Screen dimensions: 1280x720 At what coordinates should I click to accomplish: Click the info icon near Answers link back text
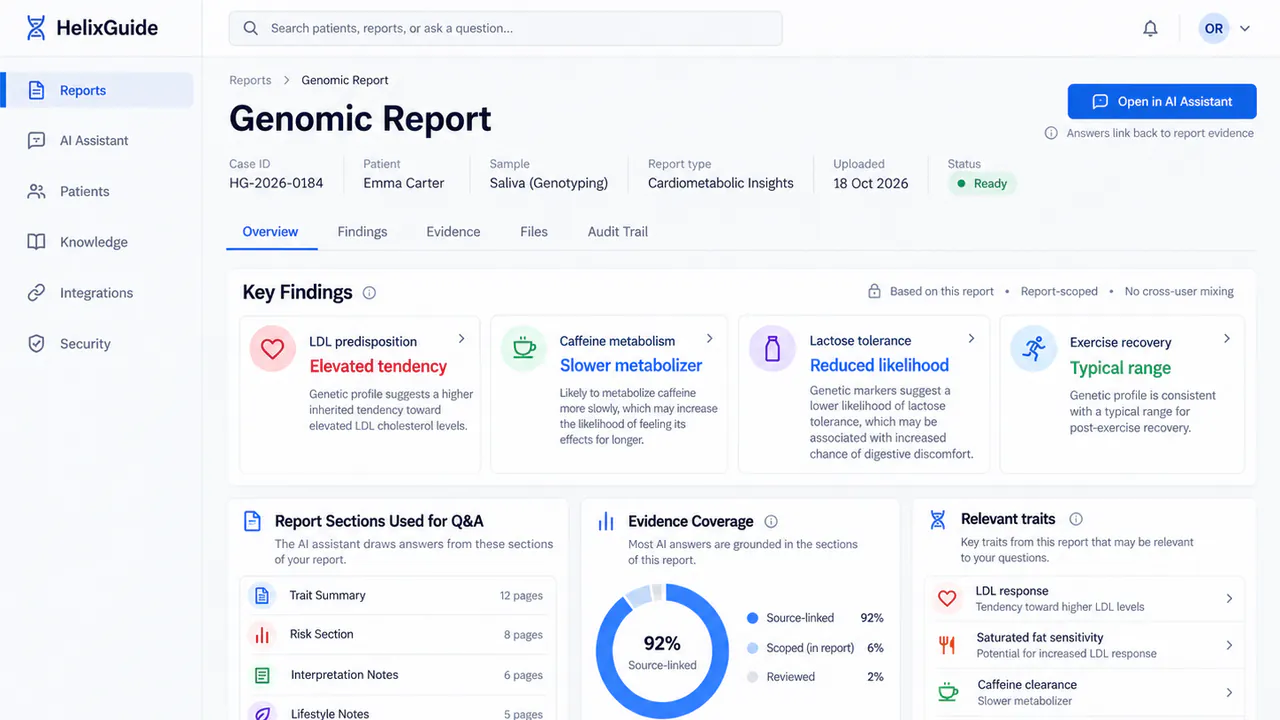[1051, 133]
